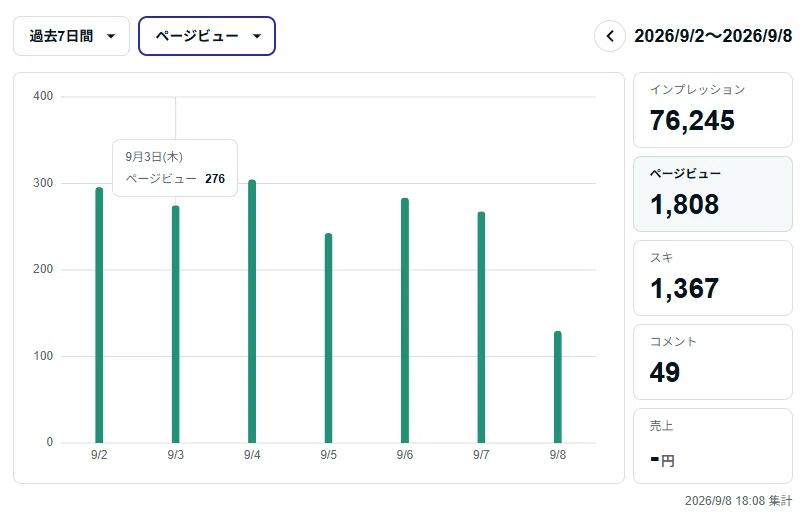
Task: Click the date range 2026/9/2〜2026/9/8 text
Action: 713,36
